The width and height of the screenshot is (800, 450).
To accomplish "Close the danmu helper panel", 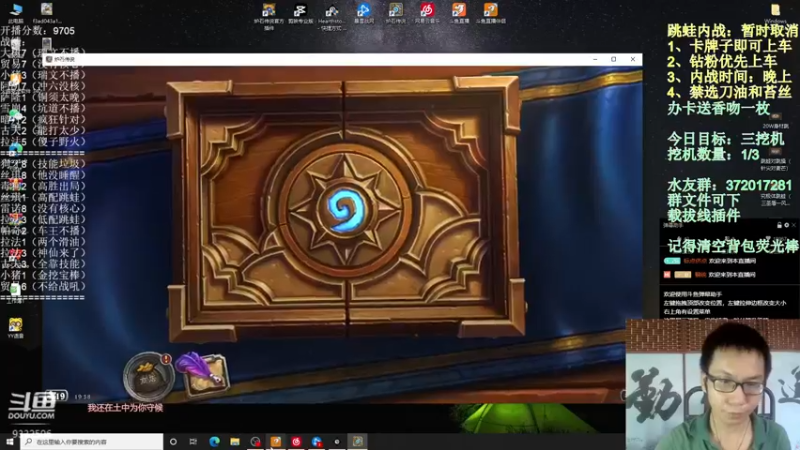I will click(793, 225).
